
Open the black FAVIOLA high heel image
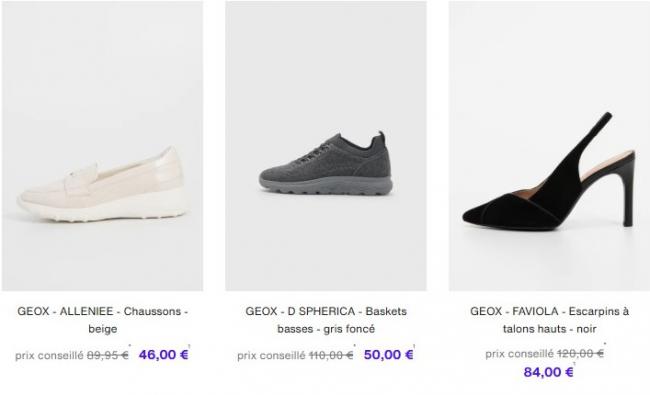[549, 146]
